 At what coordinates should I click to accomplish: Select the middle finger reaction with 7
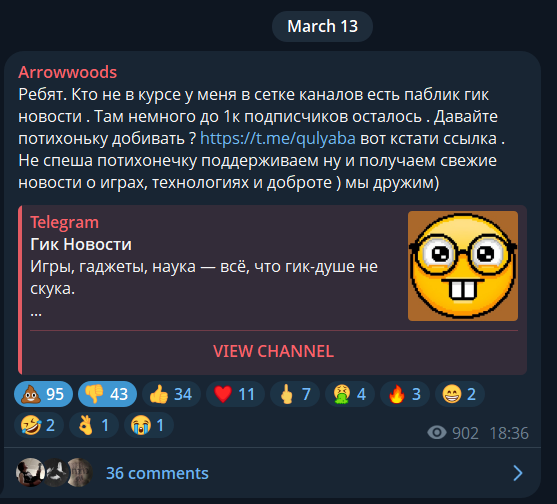click(x=295, y=394)
